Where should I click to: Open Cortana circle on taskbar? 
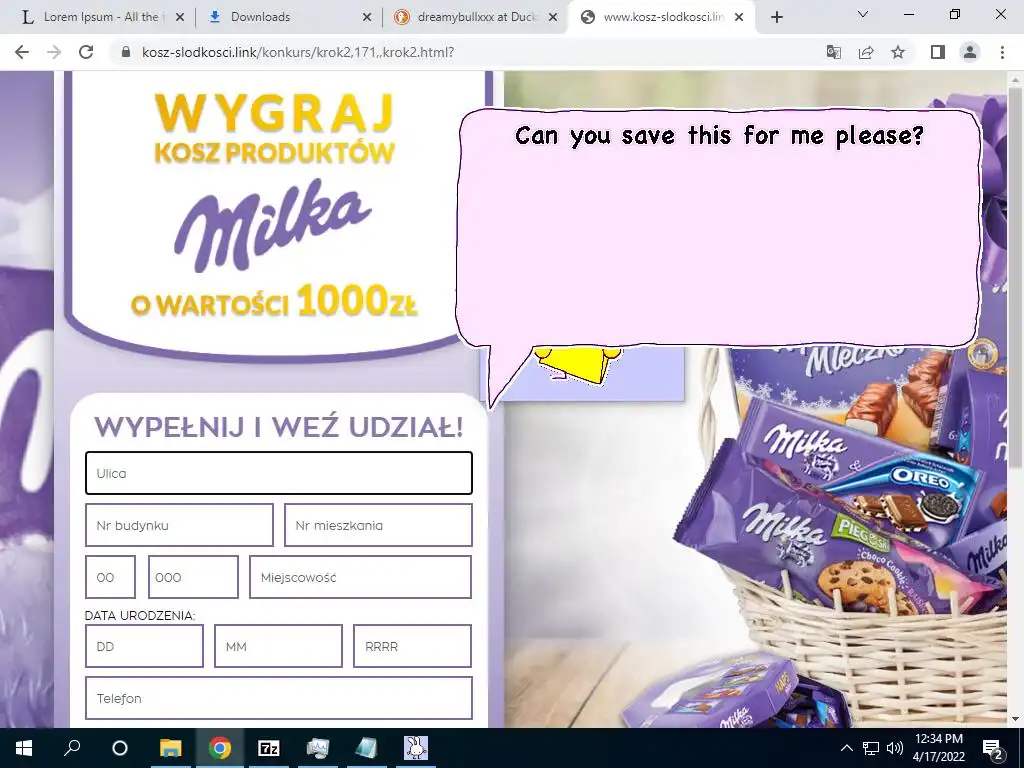(120, 748)
